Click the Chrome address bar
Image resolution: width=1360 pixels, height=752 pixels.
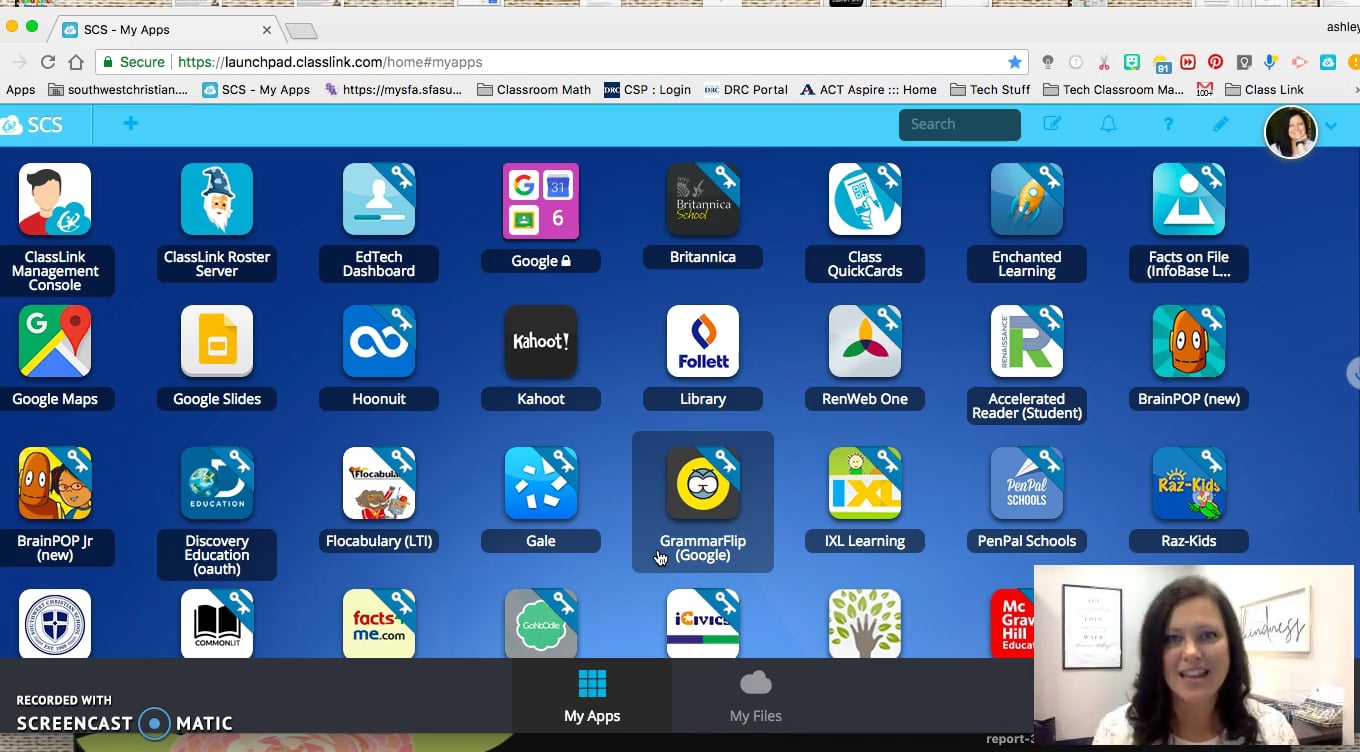pyautogui.click(x=560, y=62)
